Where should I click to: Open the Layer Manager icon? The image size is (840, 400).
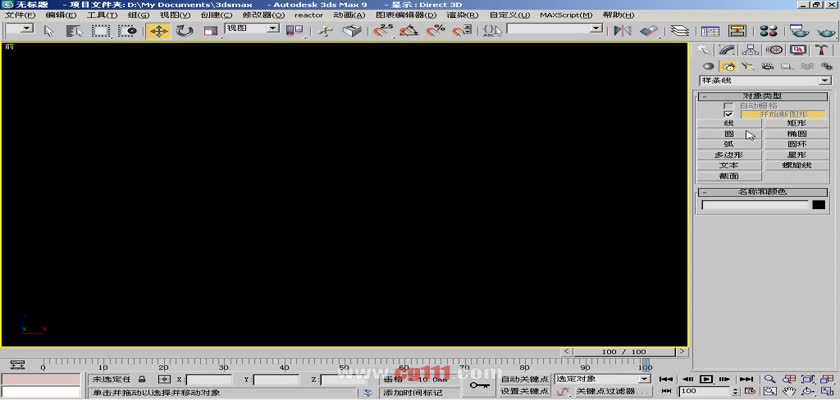coord(679,31)
